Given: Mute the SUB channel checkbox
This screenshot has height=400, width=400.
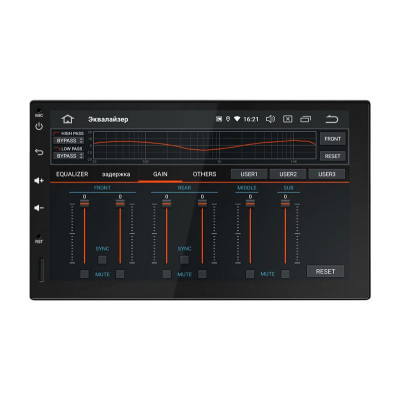Looking at the screenshot, I should click(x=285, y=274).
